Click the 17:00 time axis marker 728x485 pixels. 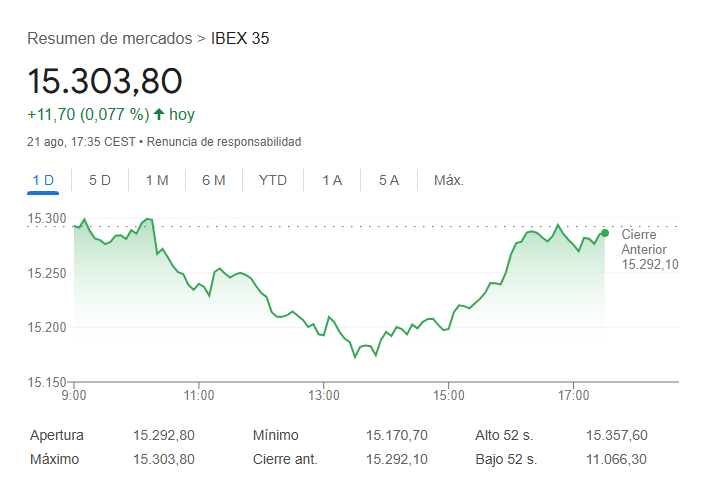click(573, 395)
